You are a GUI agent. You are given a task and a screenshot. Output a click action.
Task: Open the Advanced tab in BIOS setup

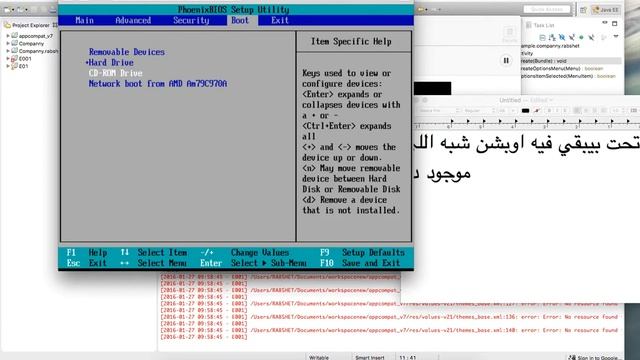click(x=133, y=20)
